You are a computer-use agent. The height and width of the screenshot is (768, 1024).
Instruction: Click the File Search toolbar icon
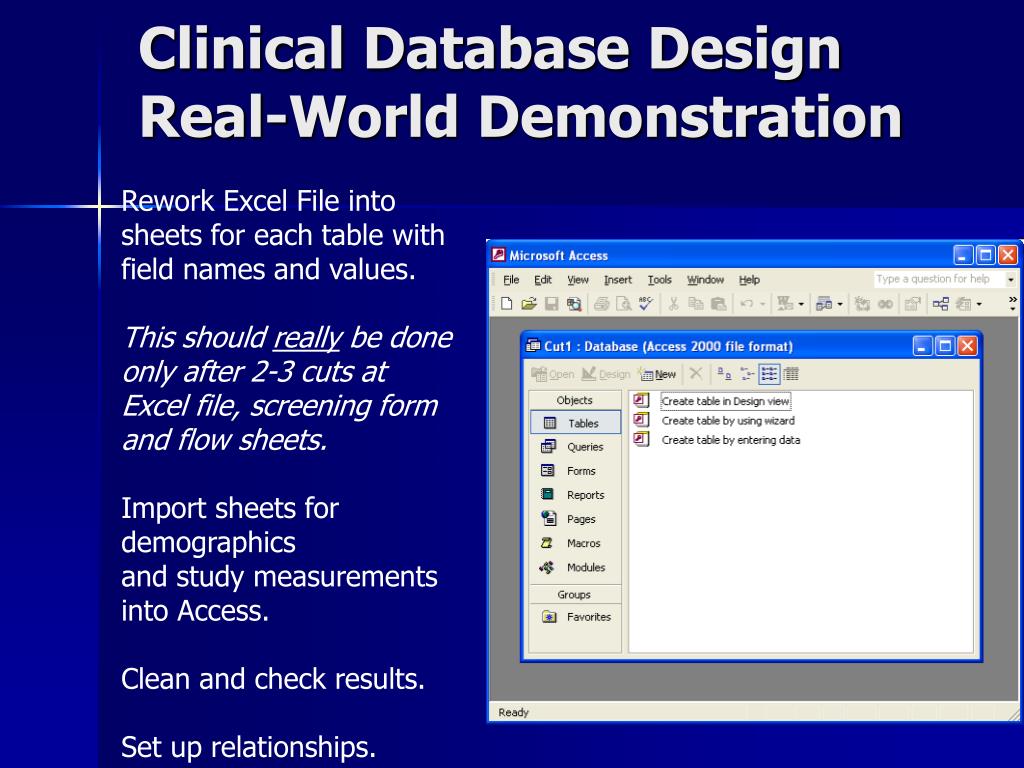574,304
